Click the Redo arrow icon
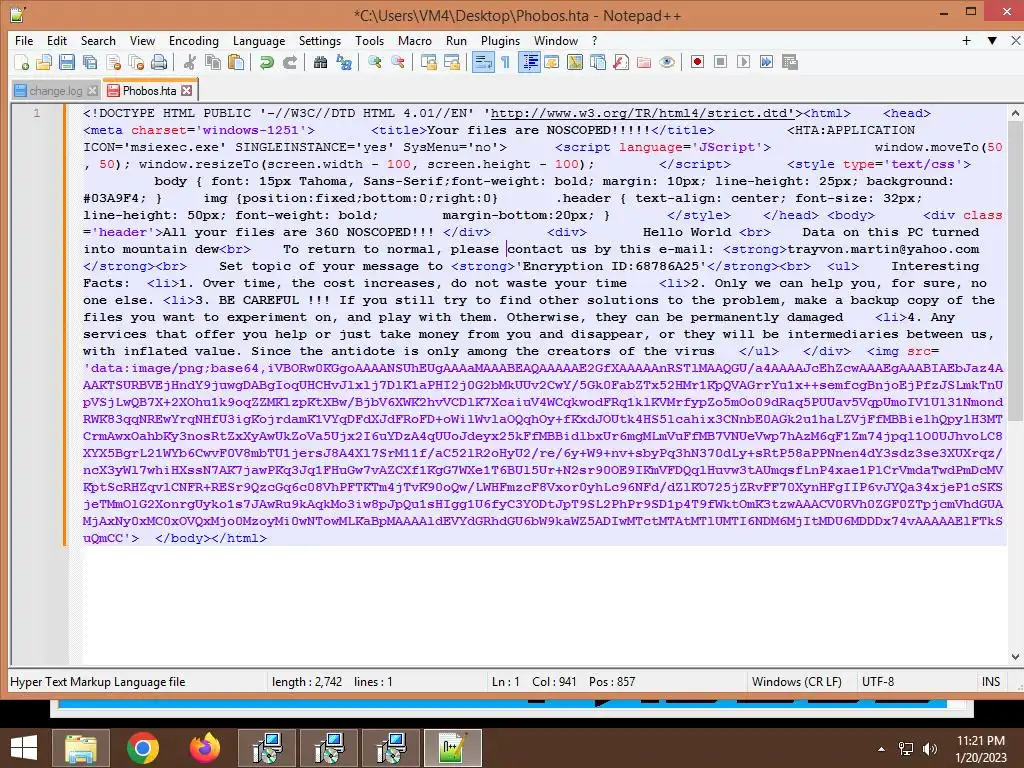This screenshot has width=1024, height=768. click(x=289, y=62)
